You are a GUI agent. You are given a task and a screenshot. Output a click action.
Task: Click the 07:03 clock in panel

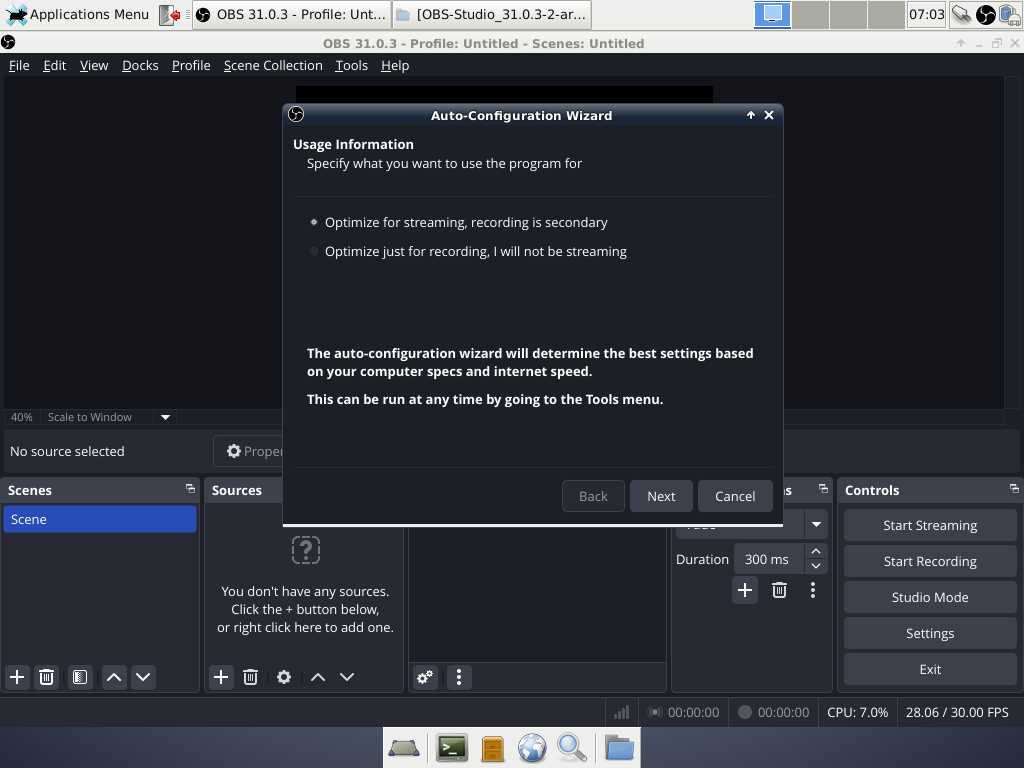point(926,14)
